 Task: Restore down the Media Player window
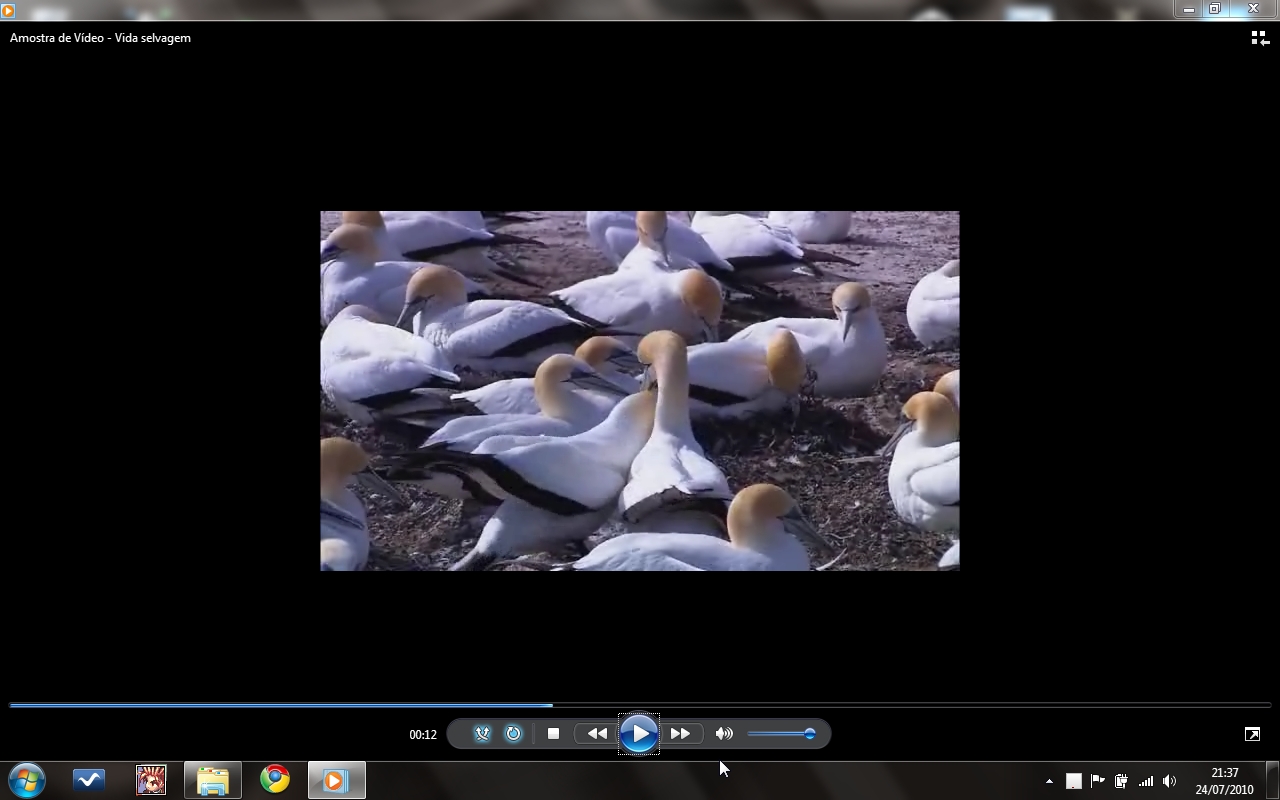point(1215,9)
